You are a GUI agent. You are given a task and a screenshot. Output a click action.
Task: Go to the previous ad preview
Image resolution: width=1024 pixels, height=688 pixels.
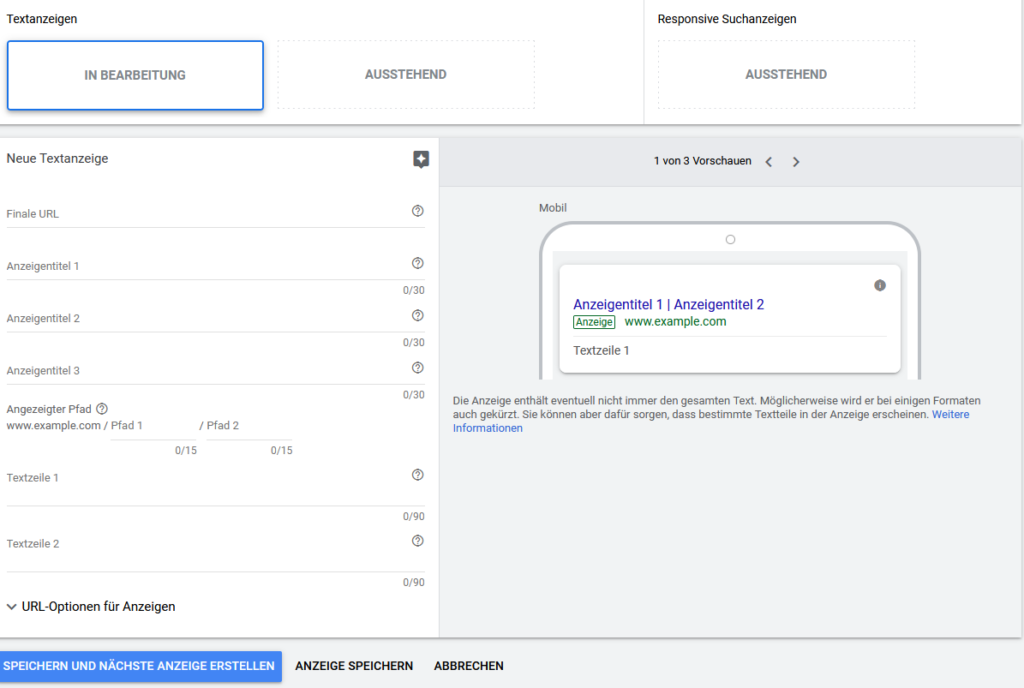coord(769,162)
